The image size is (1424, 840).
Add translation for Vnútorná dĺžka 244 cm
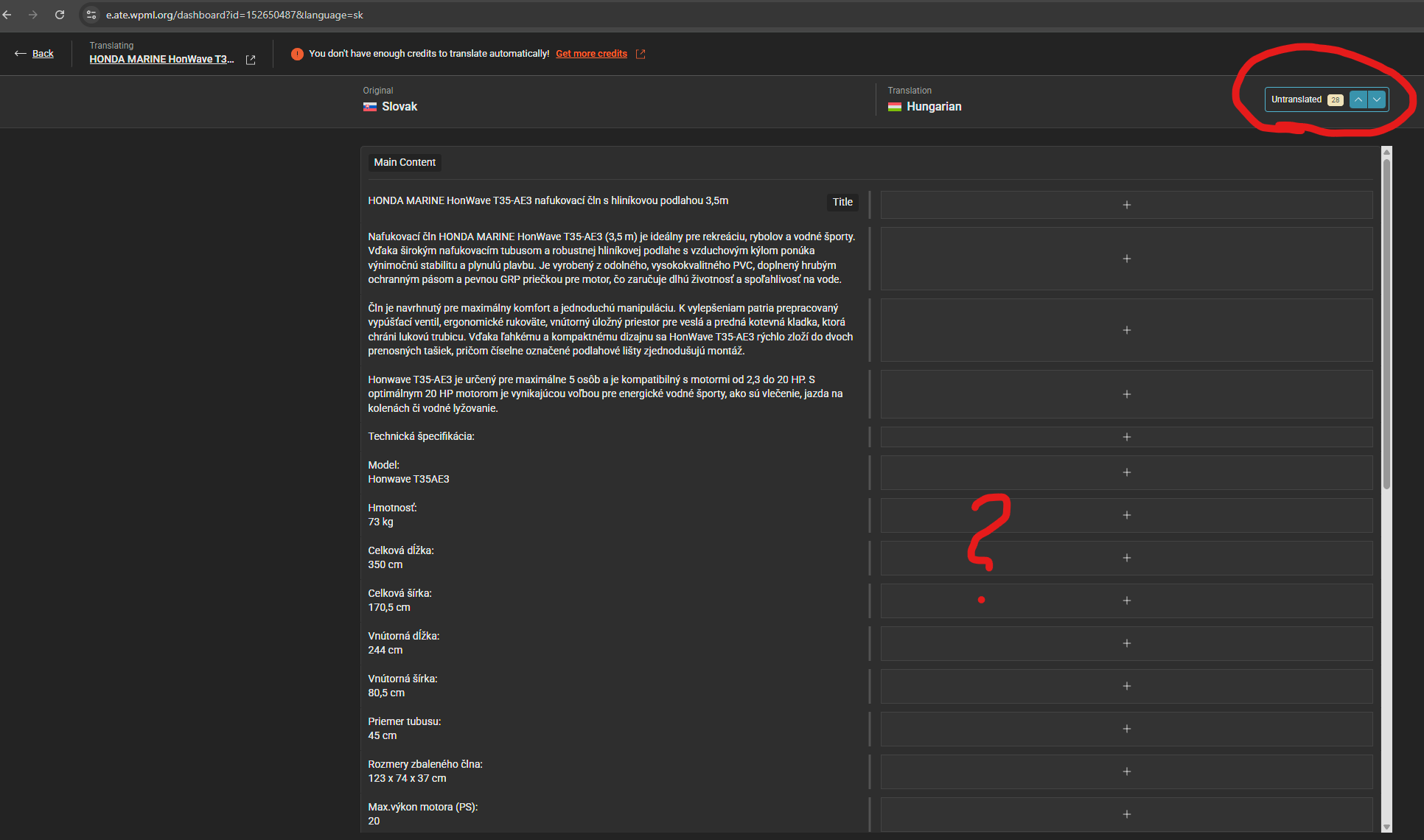tap(1126, 643)
